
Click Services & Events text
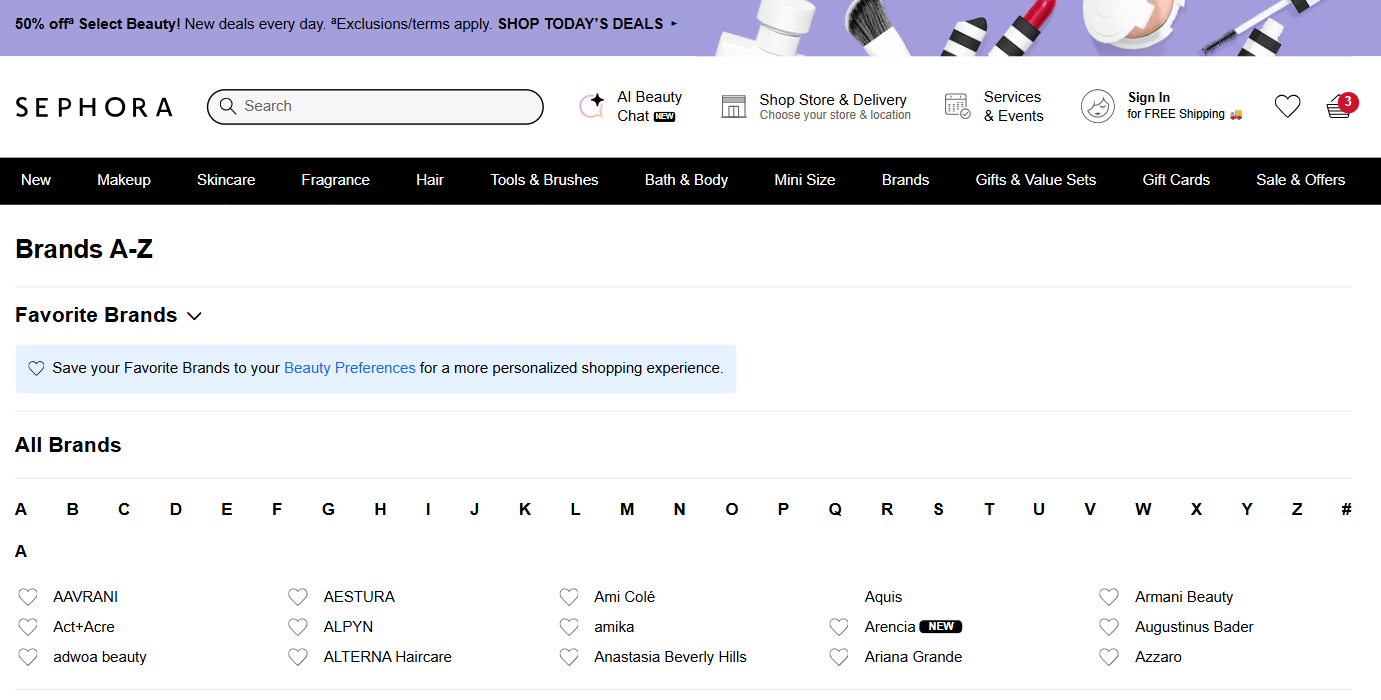[x=1014, y=106]
